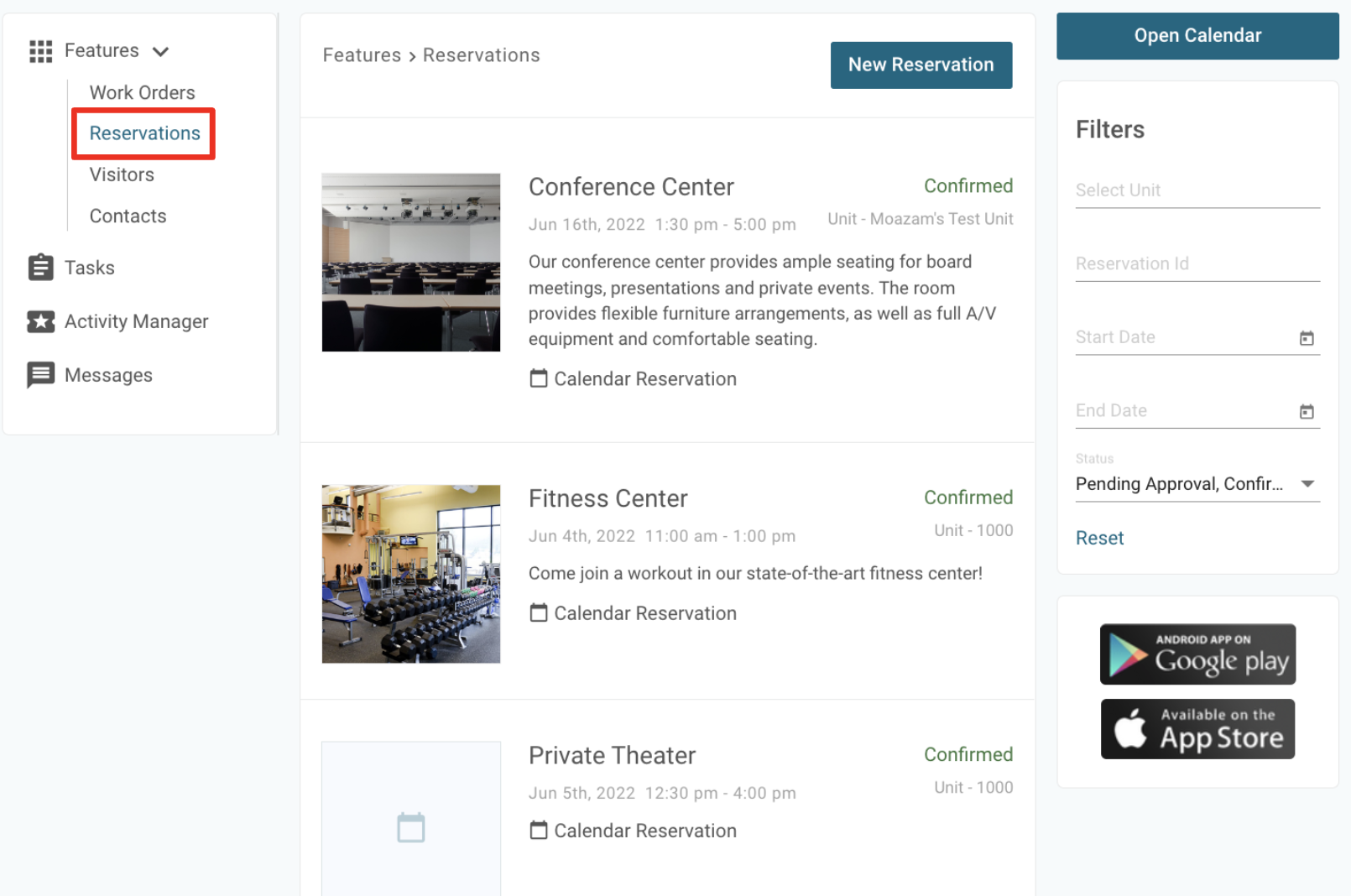The width and height of the screenshot is (1351, 896).
Task: Open the Visitors sidebar item
Action: click(x=122, y=175)
